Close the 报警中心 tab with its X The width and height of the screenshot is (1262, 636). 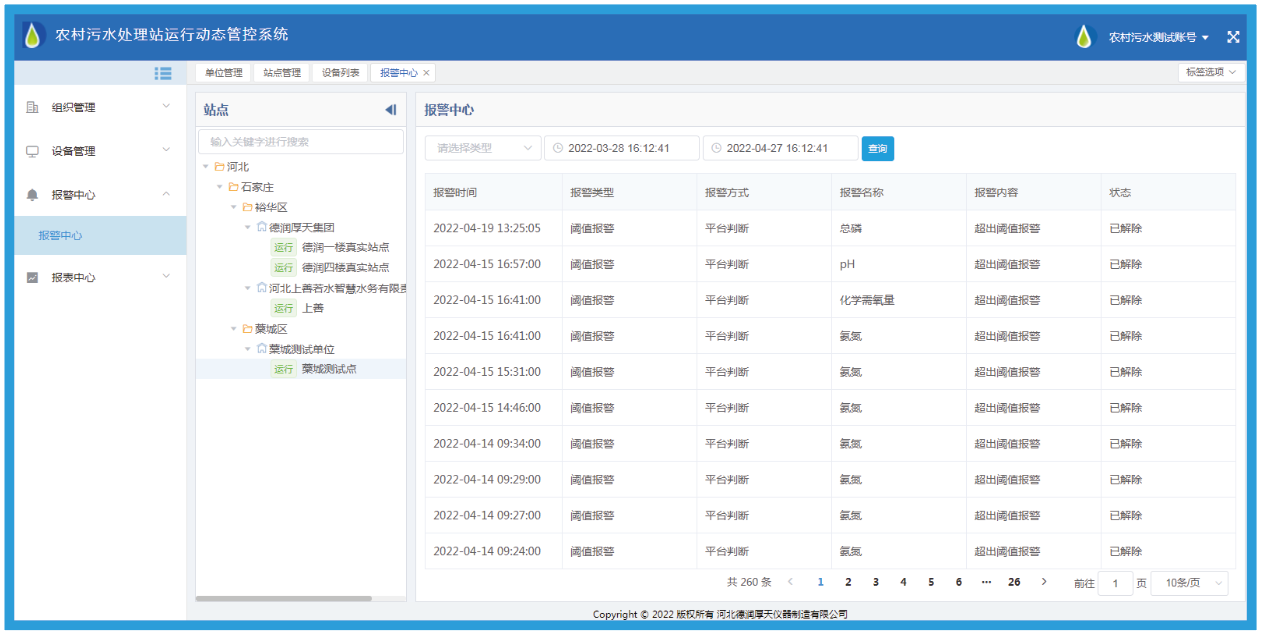pos(427,73)
